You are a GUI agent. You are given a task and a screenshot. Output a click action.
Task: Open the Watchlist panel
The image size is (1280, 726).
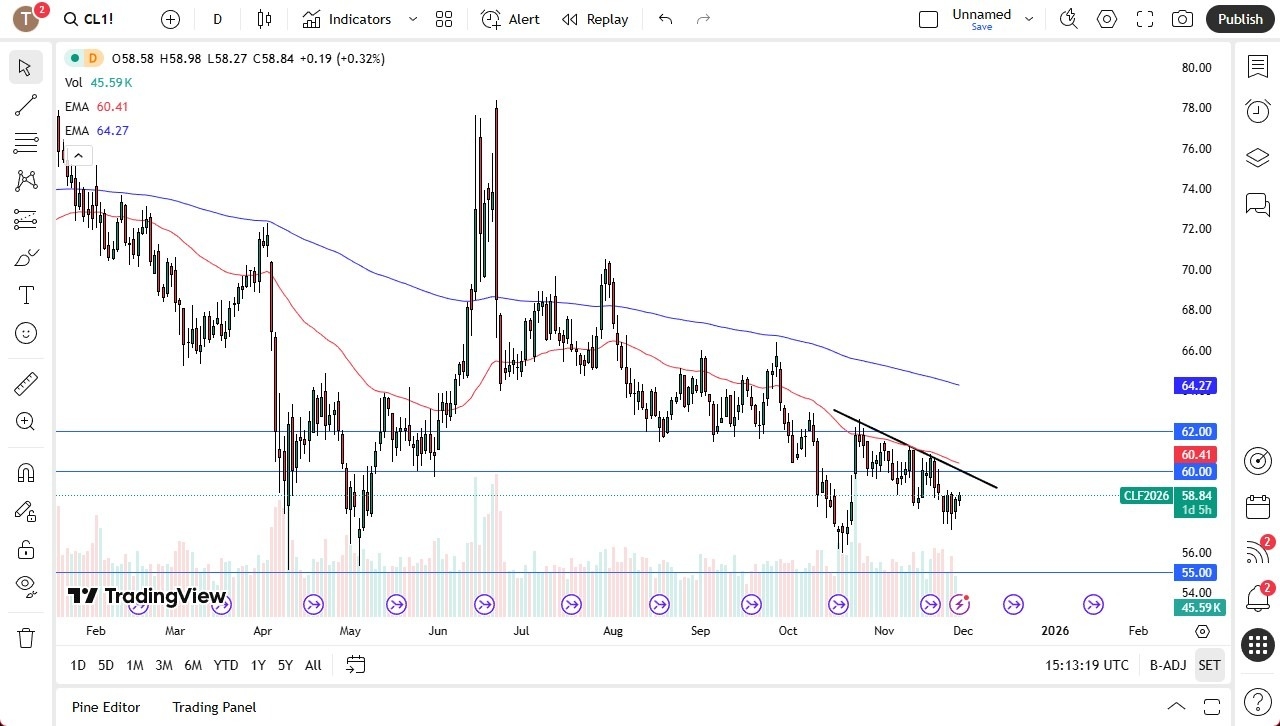pyautogui.click(x=1257, y=66)
